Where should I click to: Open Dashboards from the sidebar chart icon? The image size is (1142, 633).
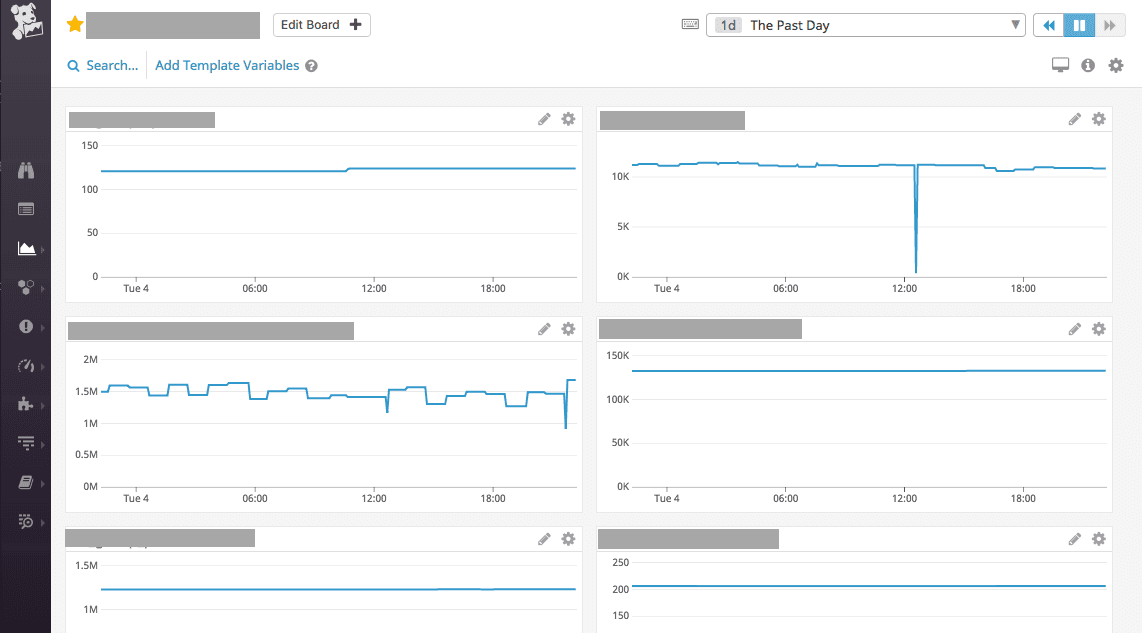[27, 248]
